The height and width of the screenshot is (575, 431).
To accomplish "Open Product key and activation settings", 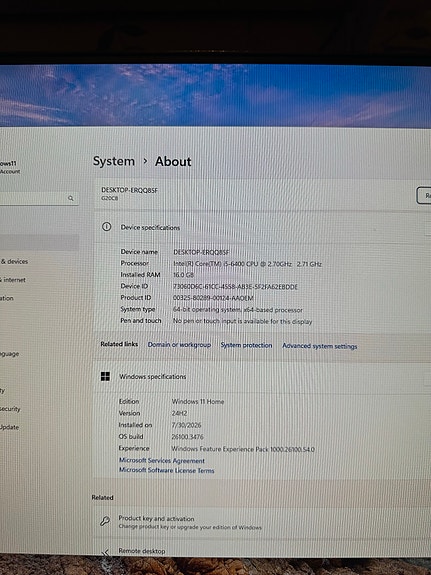I will point(262,522).
